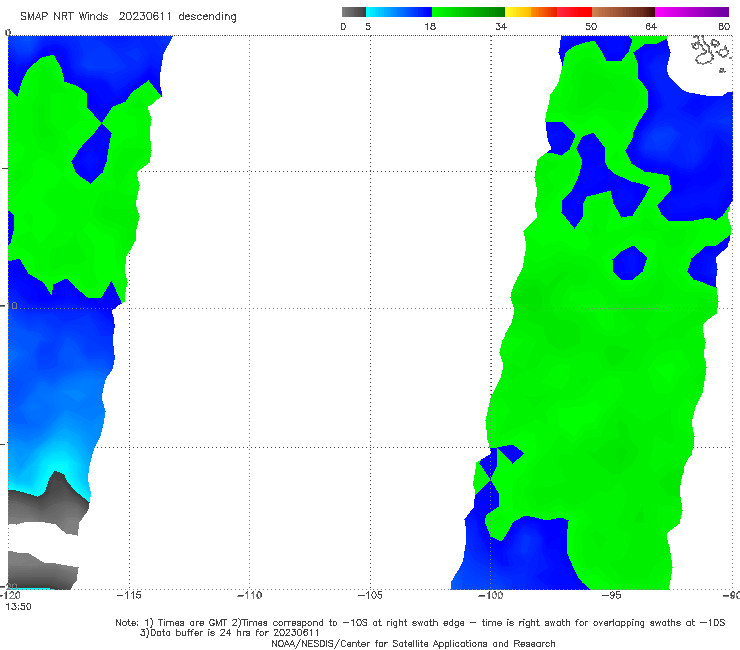Click the longitude label '-100'
Image resolution: width=740 pixels, height=650 pixels.
[x=491, y=596]
